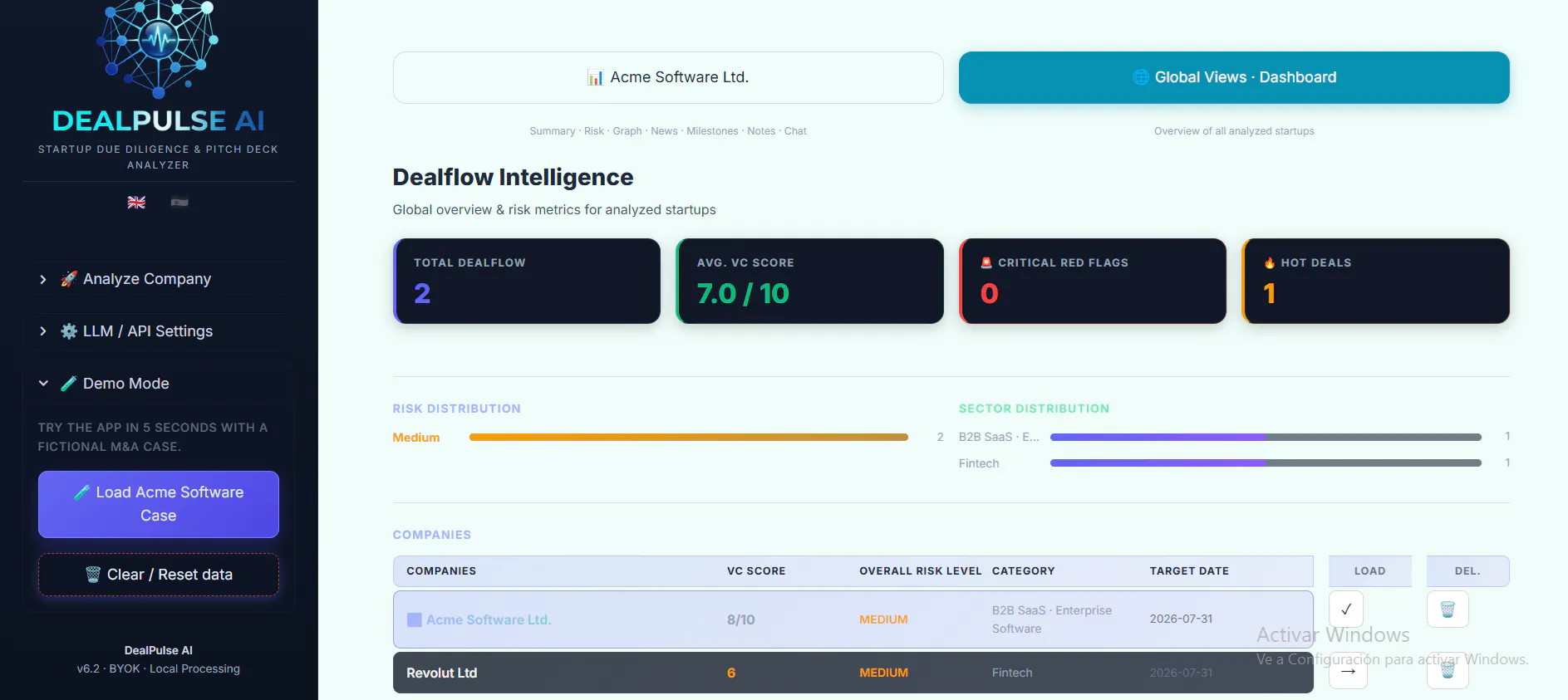Click the 2026-07-31 date in Acme row
This screenshot has height=700, width=1568.
[x=1181, y=619]
